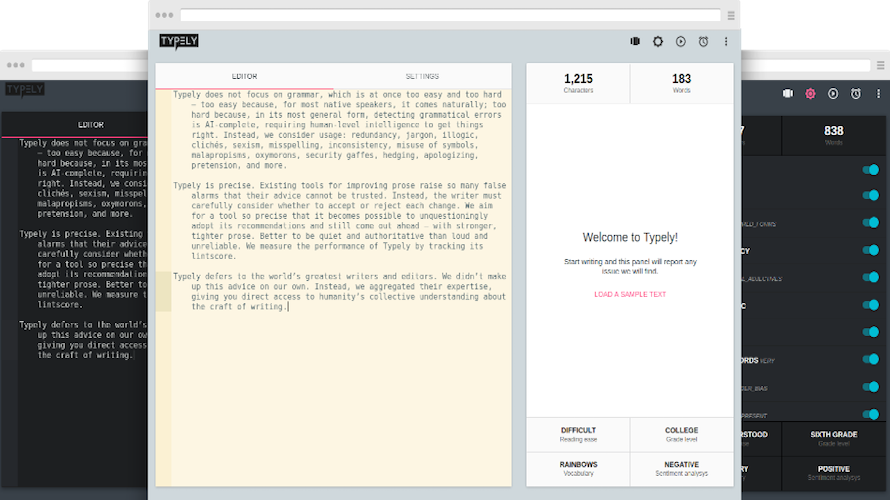
Task: Click the paragraph starting 'Typely is precise'
Action: point(340,221)
